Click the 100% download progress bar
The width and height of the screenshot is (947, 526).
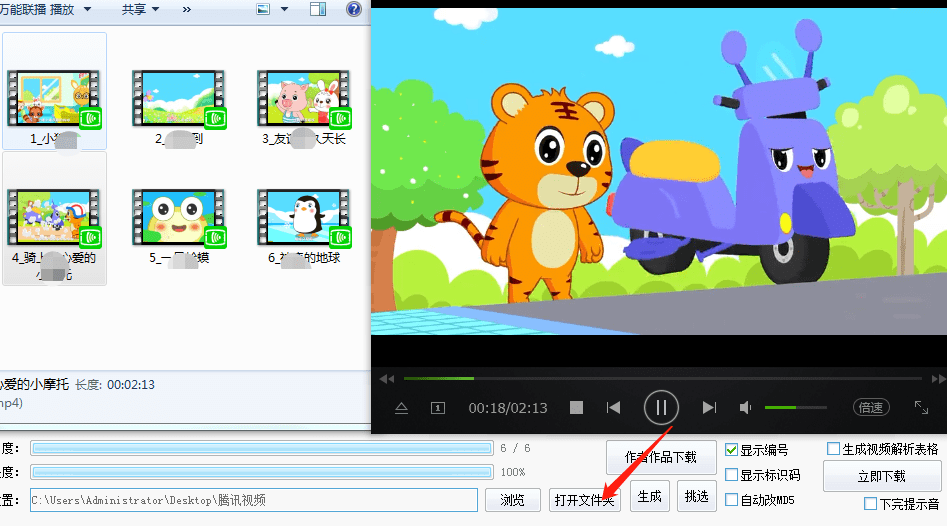click(262, 472)
